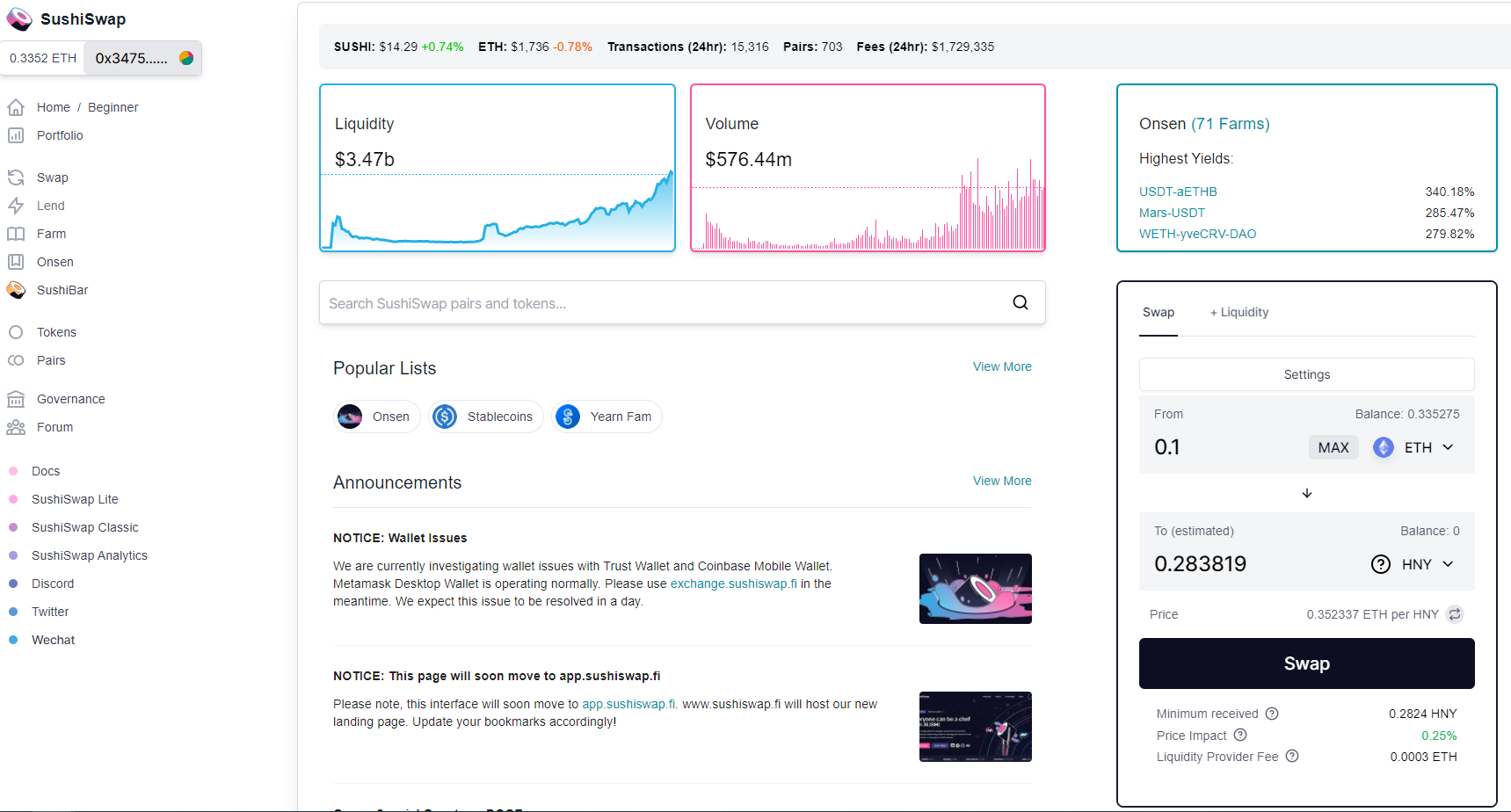Screen dimensions: 1511x812
Task: Open wallet account 0x3475 menu
Action: point(143,58)
